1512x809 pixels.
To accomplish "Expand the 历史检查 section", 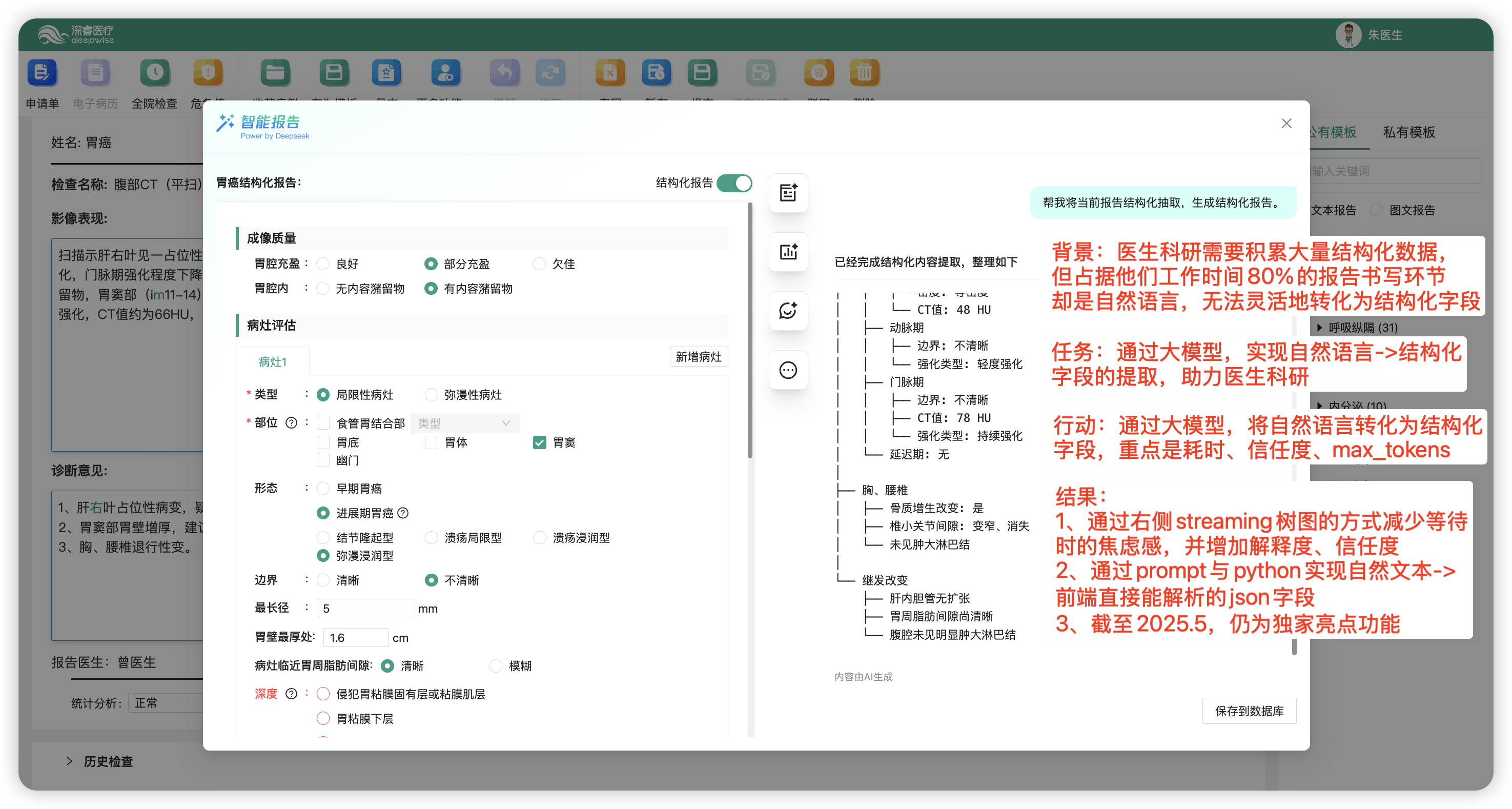I will (x=100, y=761).
